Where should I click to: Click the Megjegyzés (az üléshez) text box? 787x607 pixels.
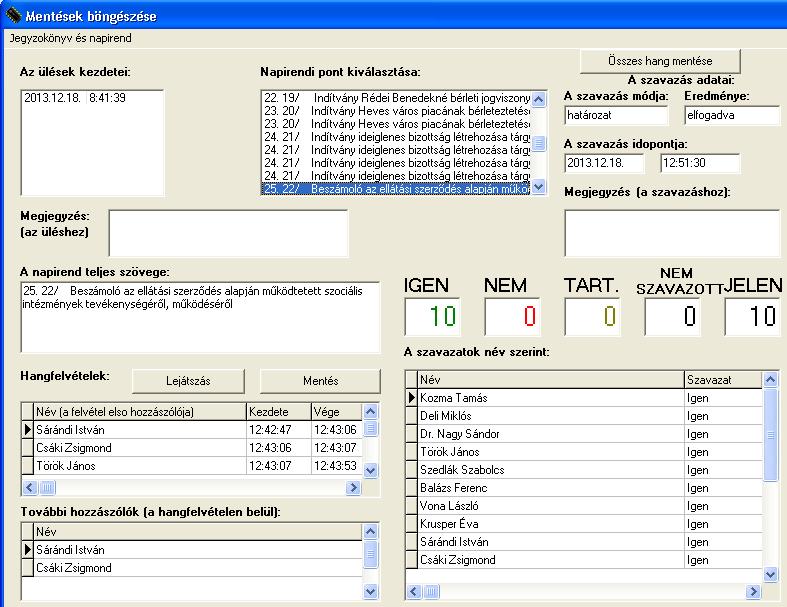click(228, 233)
